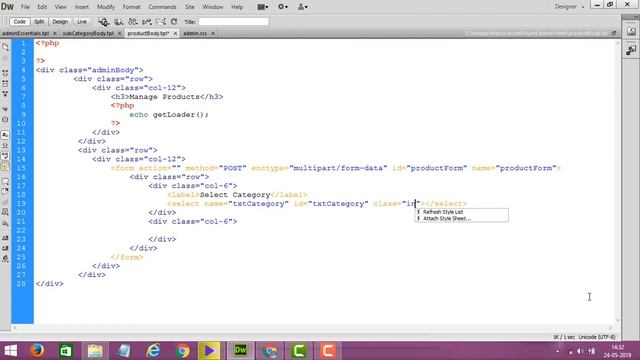Viewport: 640px width, 360px height.
Task: Open the Site management dropdown icon
Action: (302, 7)
